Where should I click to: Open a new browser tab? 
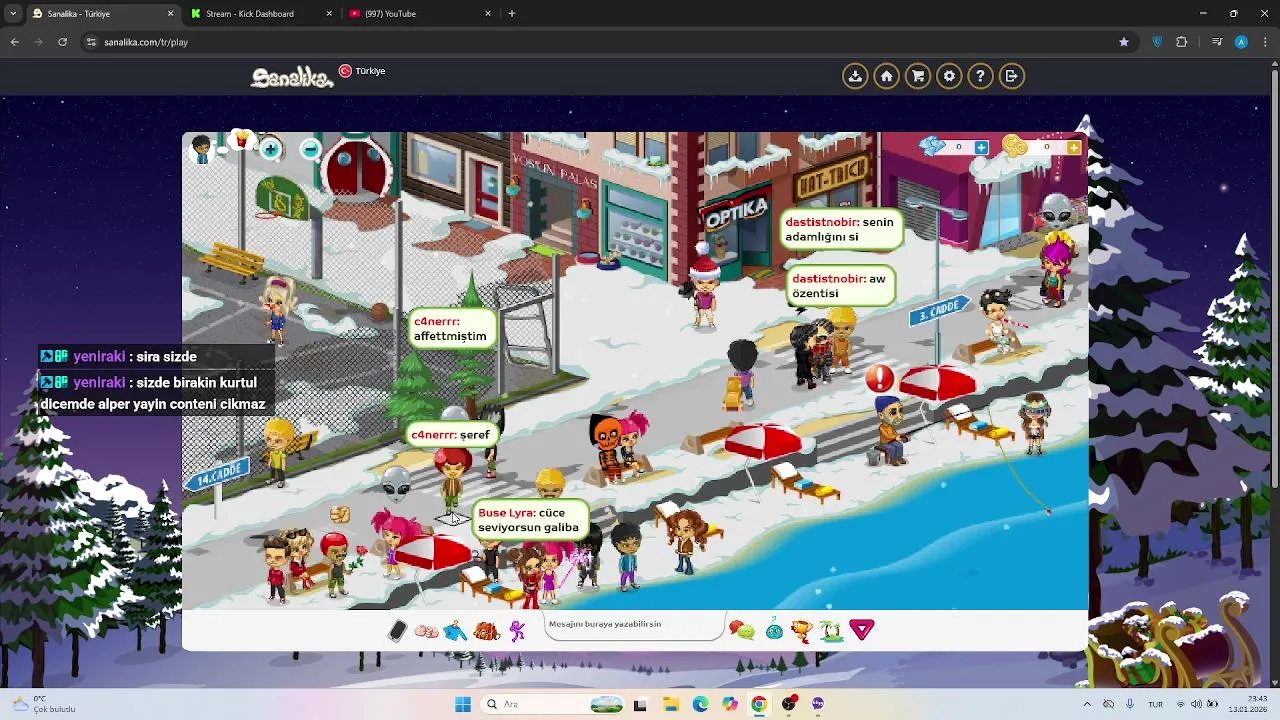(x=512, y=14)
